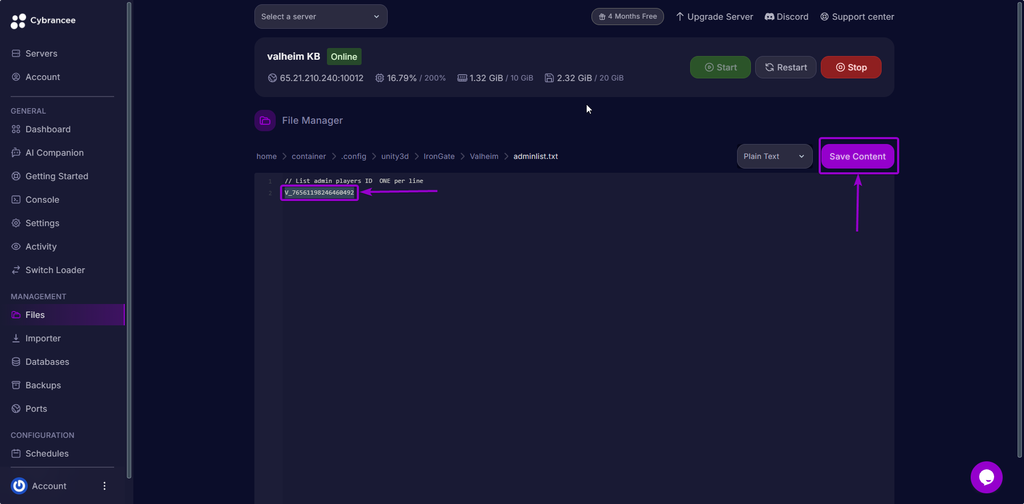Select the Schedules menu item label
Image resolution: width=1024 pixels, height=504 pixels.
click(x=47, y=453)
